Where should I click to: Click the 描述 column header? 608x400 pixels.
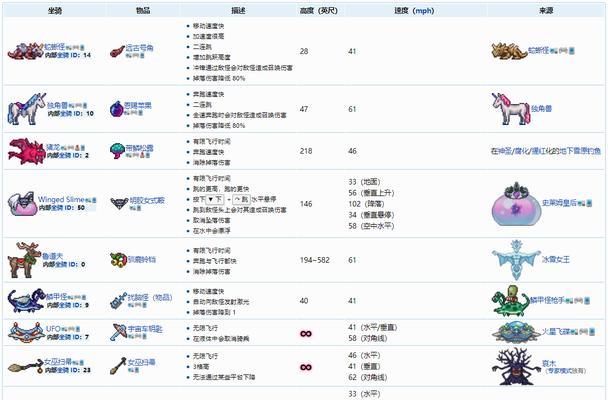238,10
